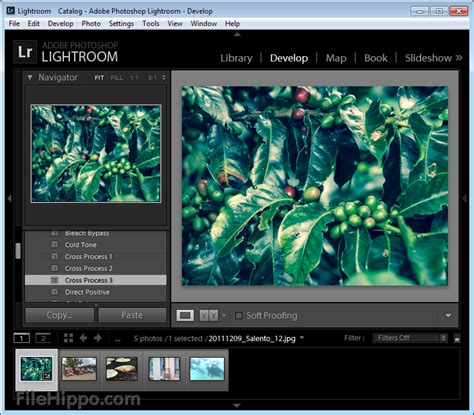Screen dimensions: 474x415
Task: Click filename 20111209_Salento_12.jpg text
Action: (x=252, y=338)
